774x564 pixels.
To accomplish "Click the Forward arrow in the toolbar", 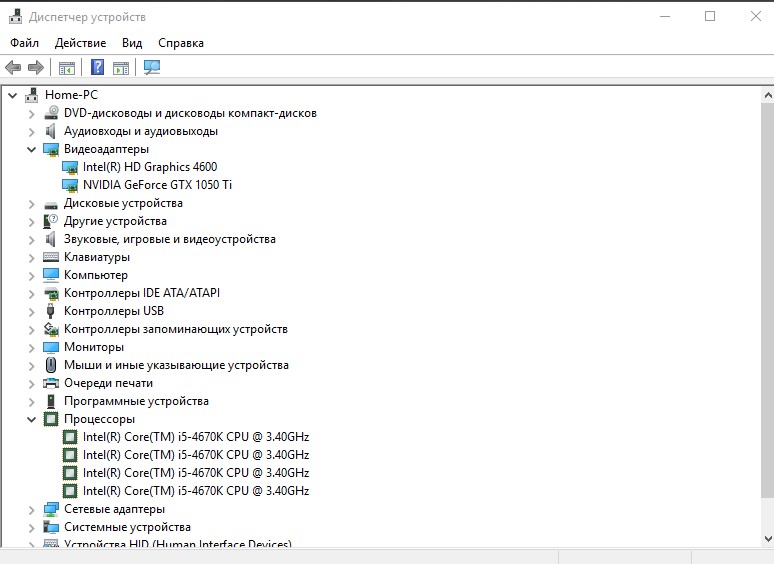I will [x=36, y=68].
